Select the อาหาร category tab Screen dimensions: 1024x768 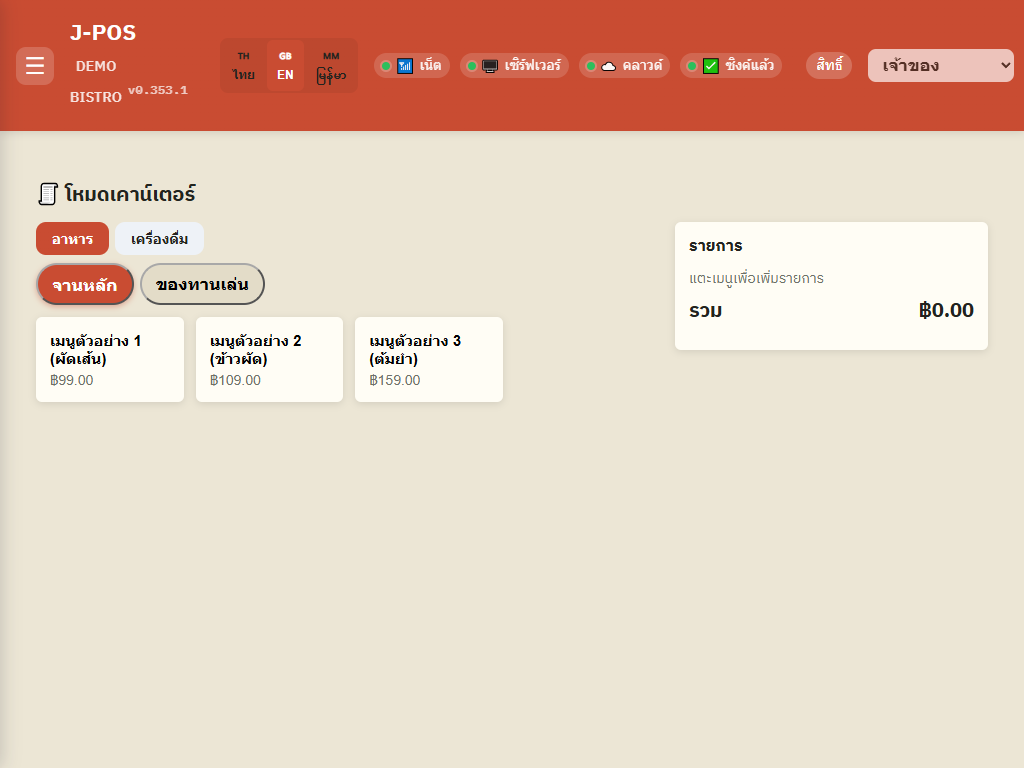point(72,238)
